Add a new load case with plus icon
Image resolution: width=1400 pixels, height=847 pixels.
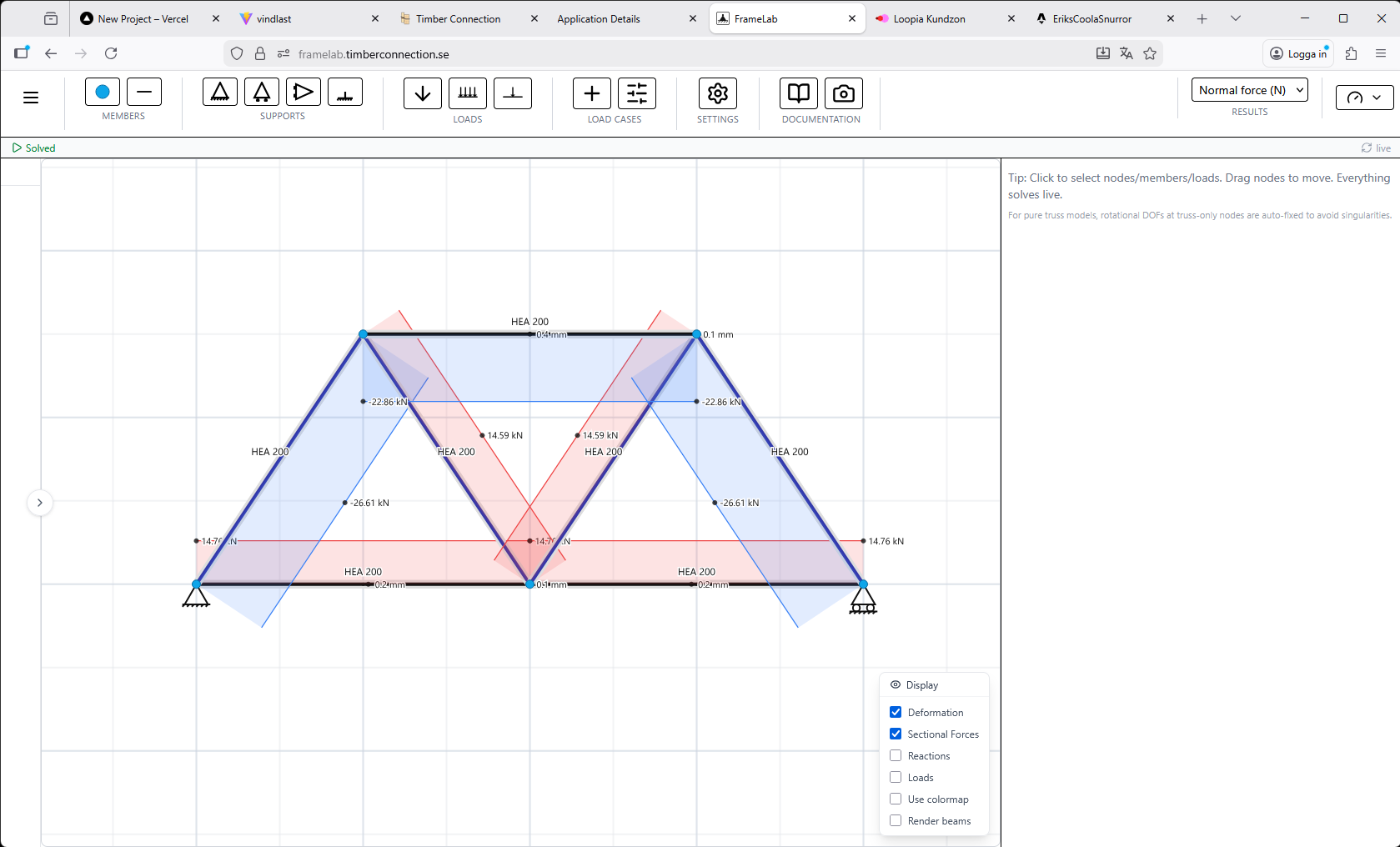(x=592, y=93)
